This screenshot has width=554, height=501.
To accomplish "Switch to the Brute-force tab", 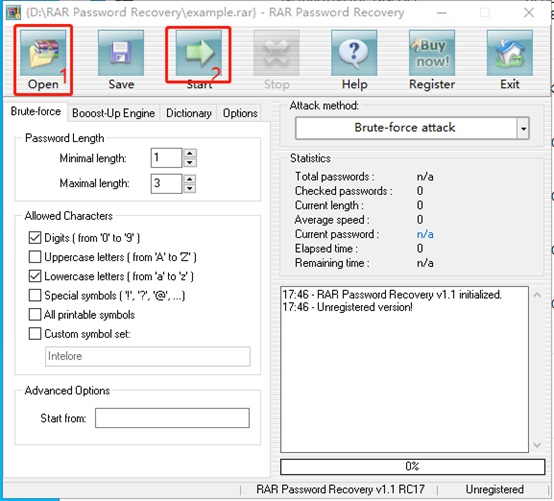I will coord(35,111).
